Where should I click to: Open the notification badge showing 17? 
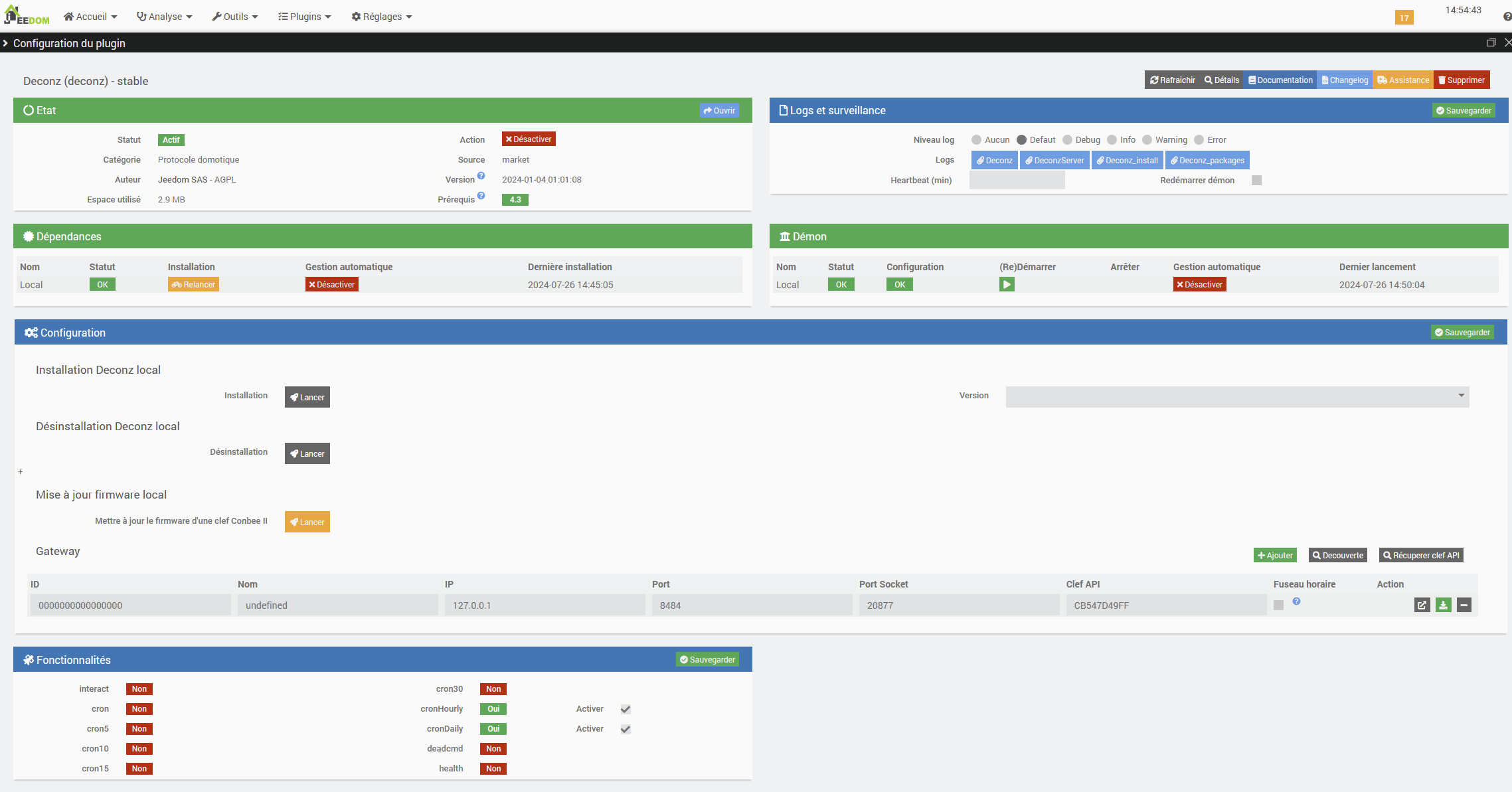click(x=1404, y=18)
